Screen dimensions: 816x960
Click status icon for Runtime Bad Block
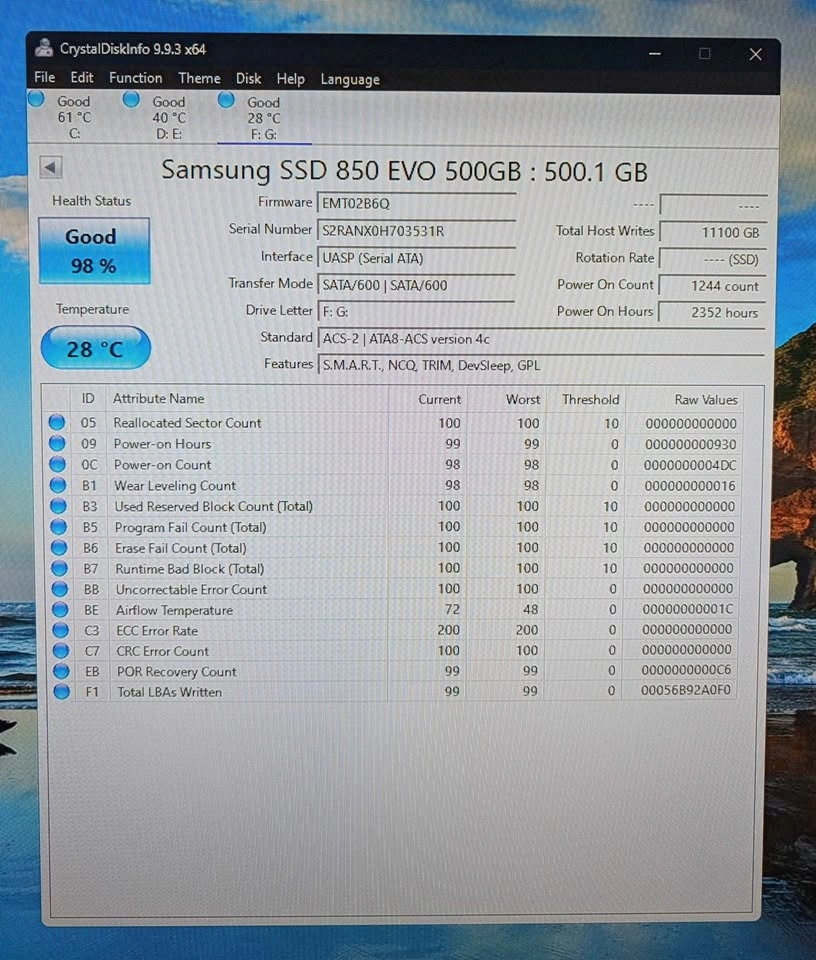(x=59, y=568)
